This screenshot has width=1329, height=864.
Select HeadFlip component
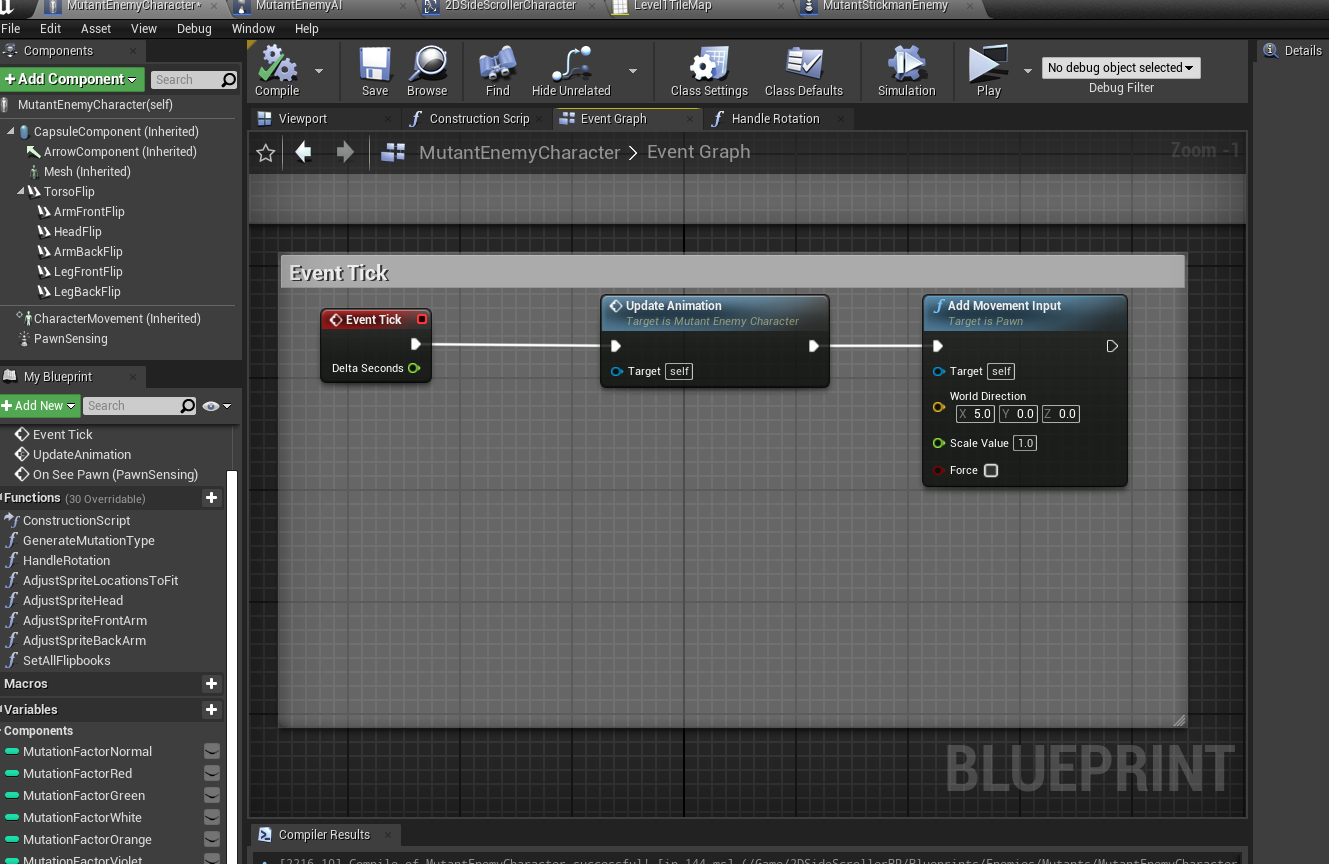click(77, 232)
